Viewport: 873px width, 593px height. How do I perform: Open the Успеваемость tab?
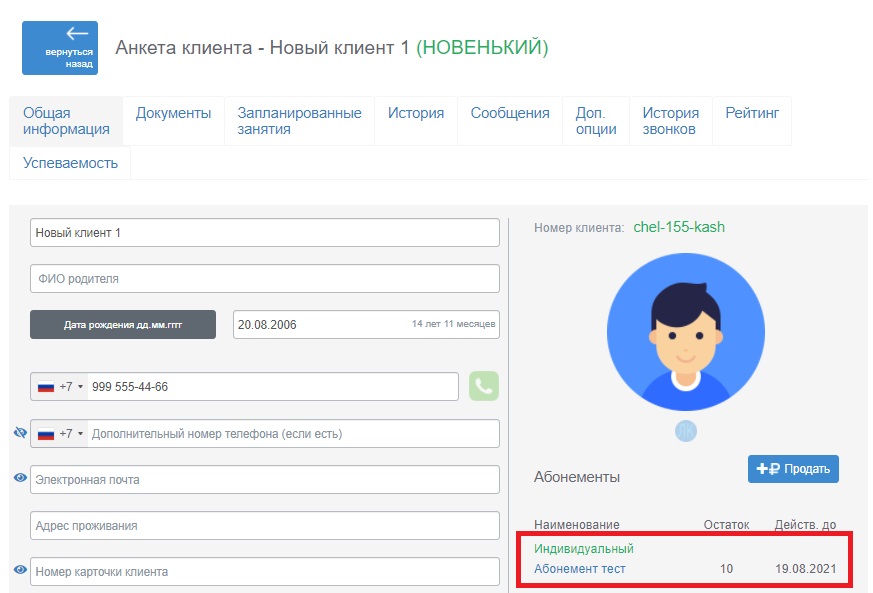pyautogui.click(x=70, y=163)
